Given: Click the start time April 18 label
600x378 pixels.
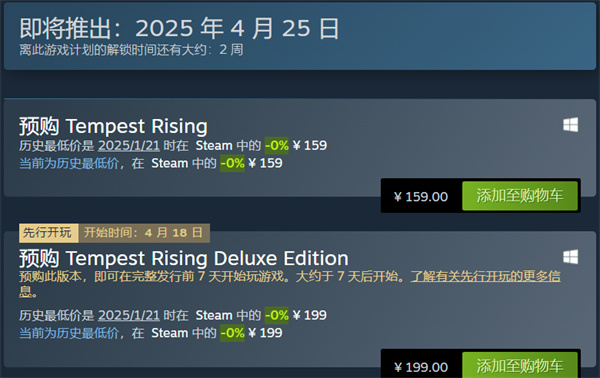Looking at the screenshot, I should pos(144,233).
